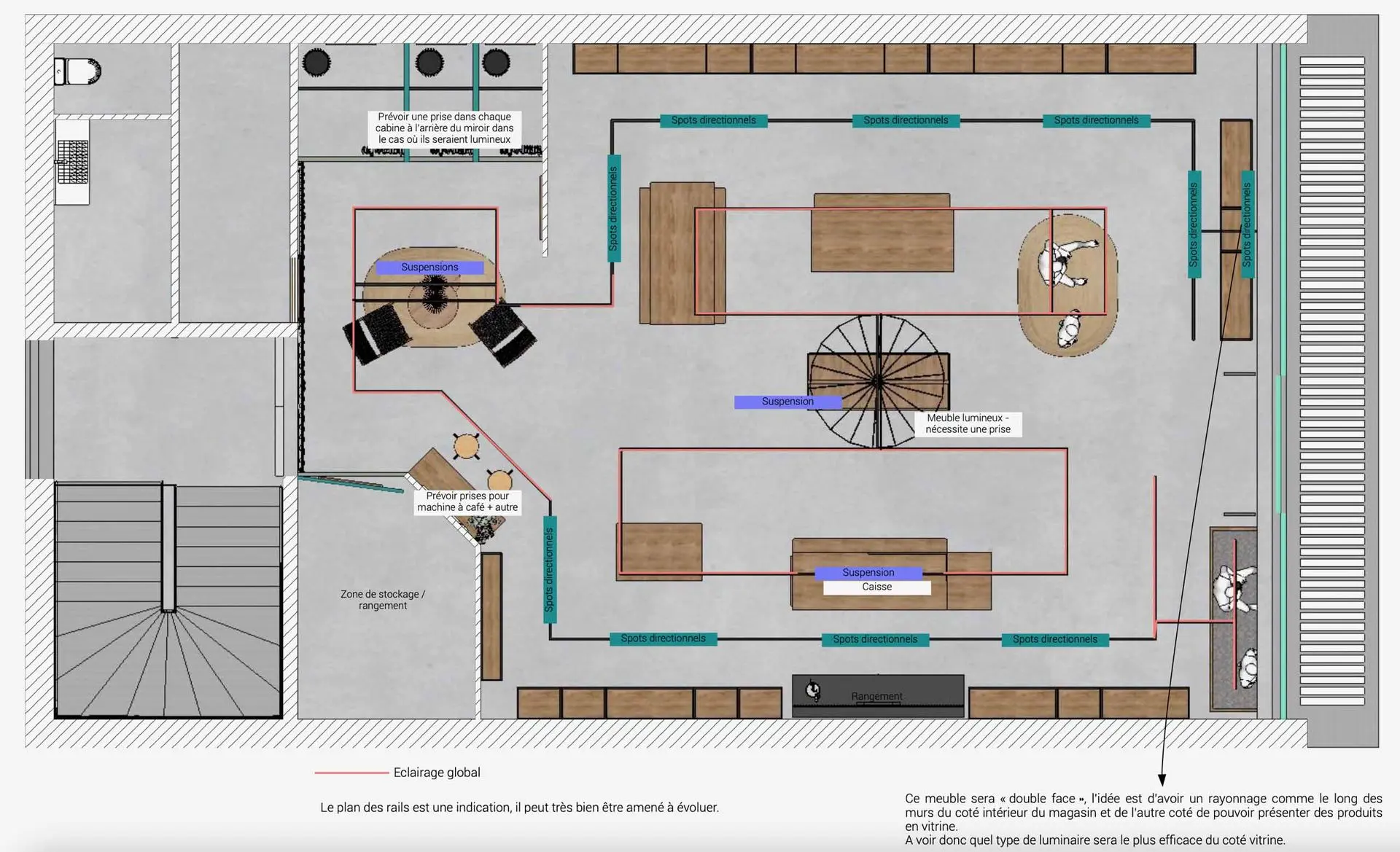Select the "Suspension" label beside the spiral staircase
This screenshot has width=1400, height=852.
coord(787,402)
